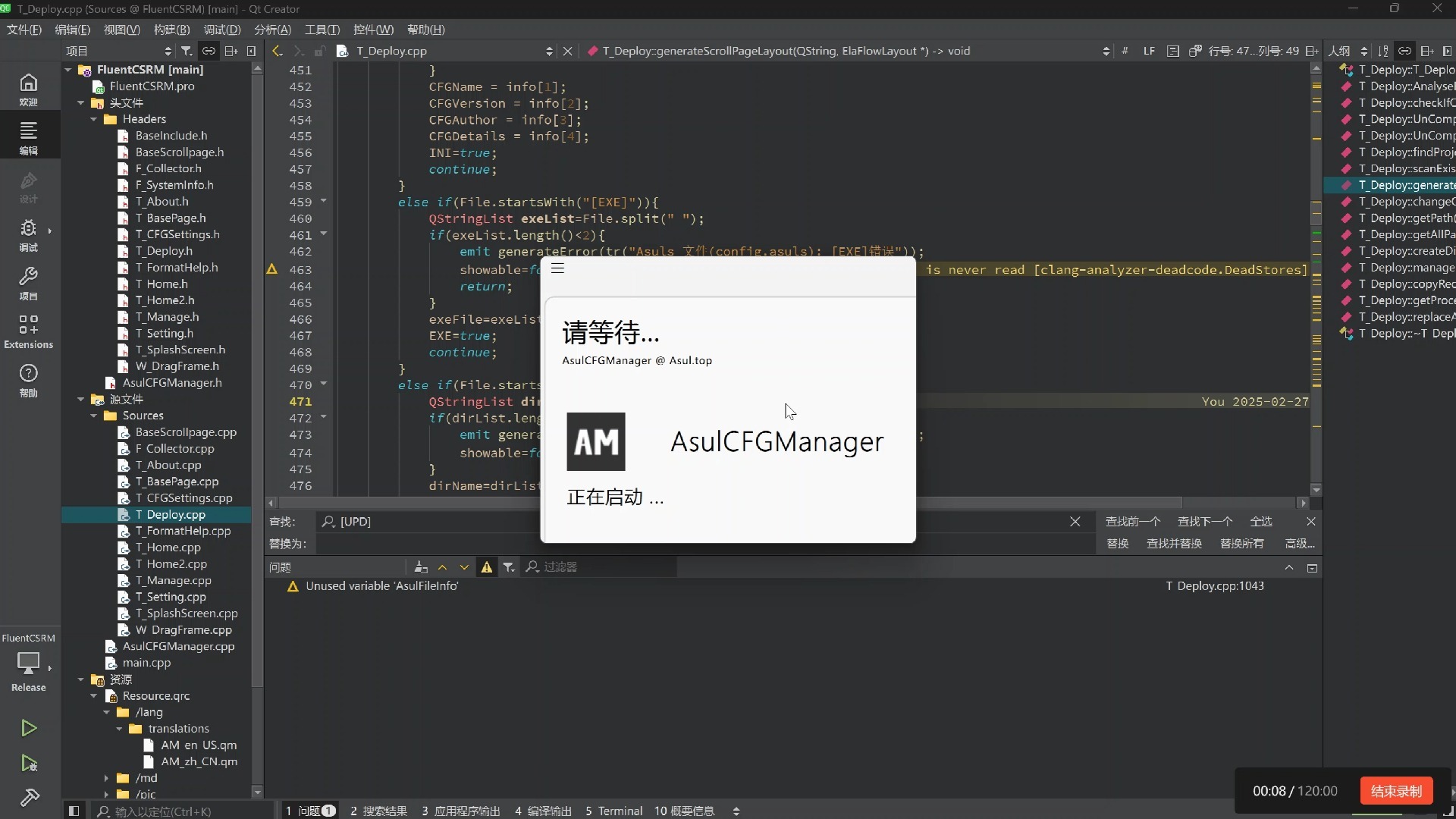Click the line and column indicator
Image resolution: width=1456 pixels, height=819 pixels.
click(x=1253, y=51)
